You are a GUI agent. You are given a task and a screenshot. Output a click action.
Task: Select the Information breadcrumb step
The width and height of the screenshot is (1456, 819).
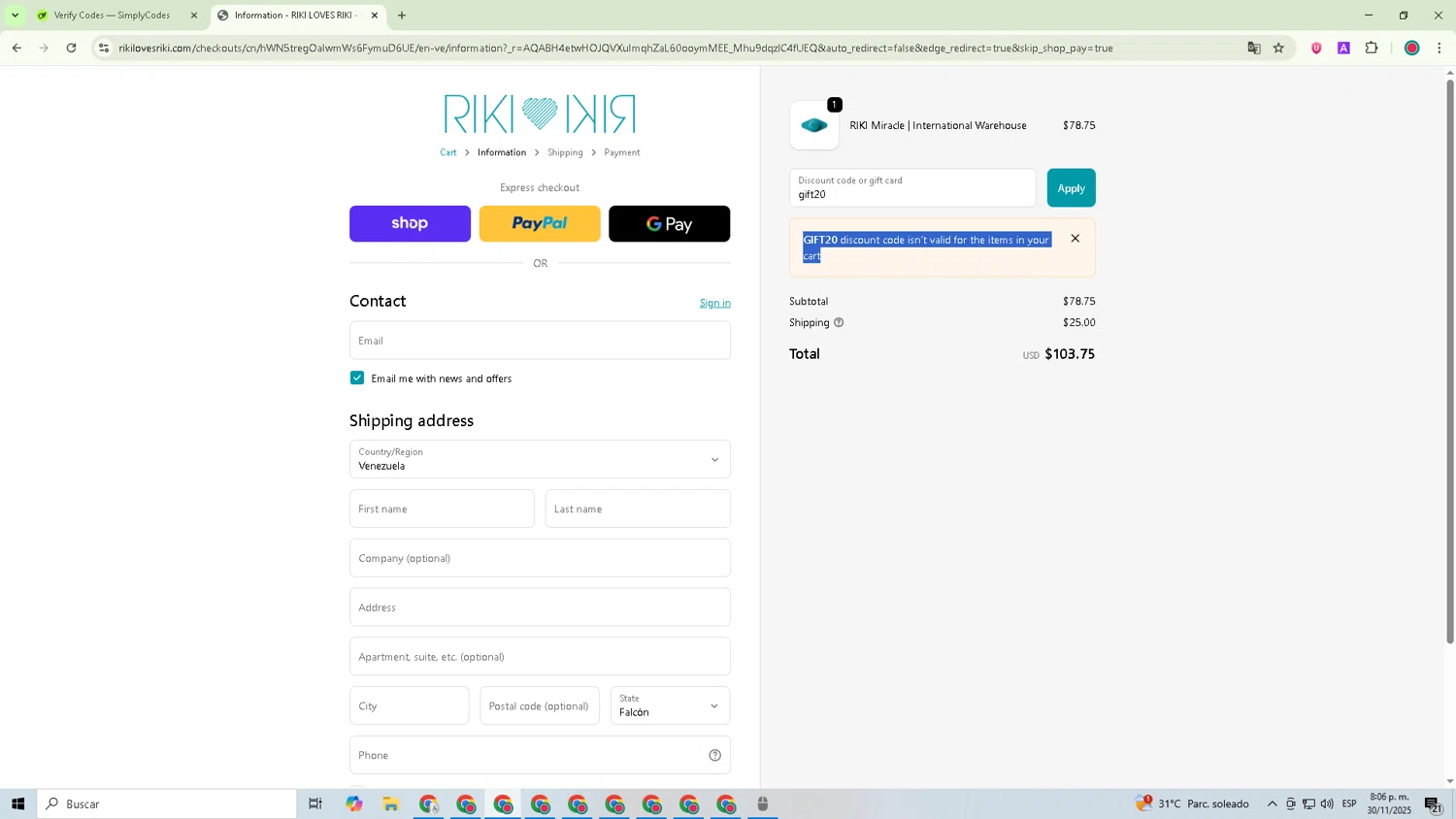(x=502, y=152)
